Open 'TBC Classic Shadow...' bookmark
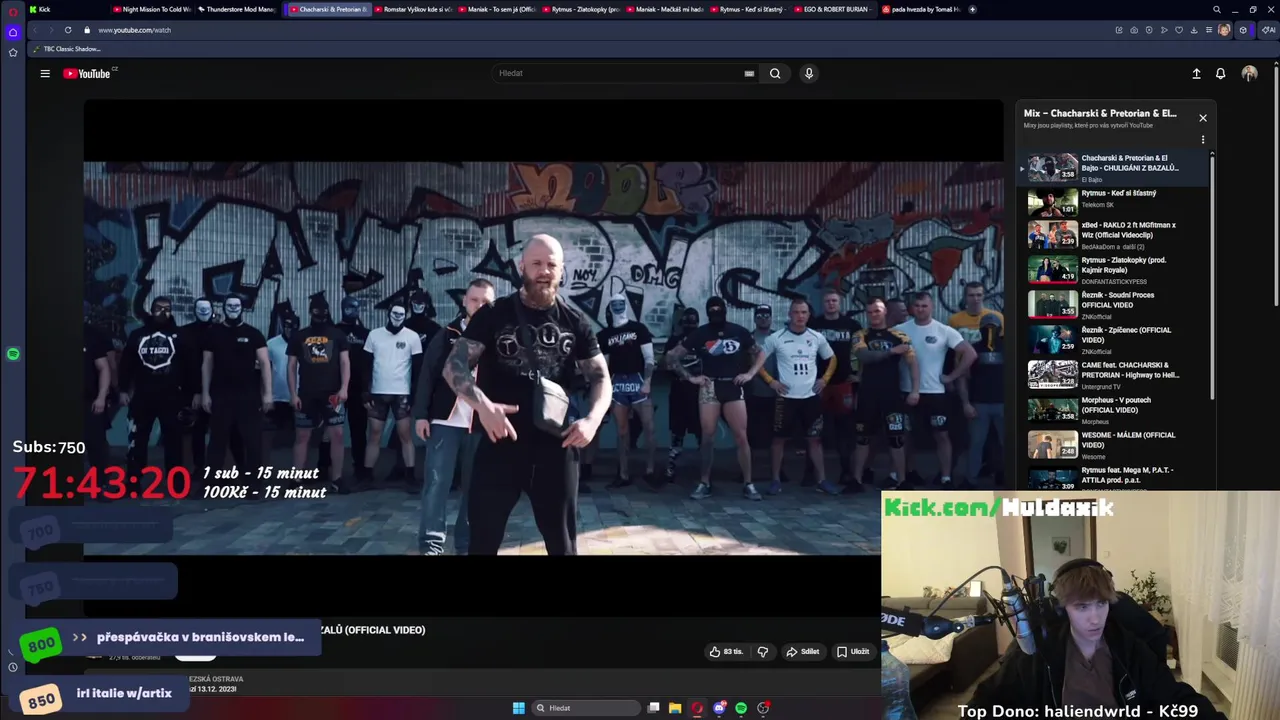 (67, 49)
